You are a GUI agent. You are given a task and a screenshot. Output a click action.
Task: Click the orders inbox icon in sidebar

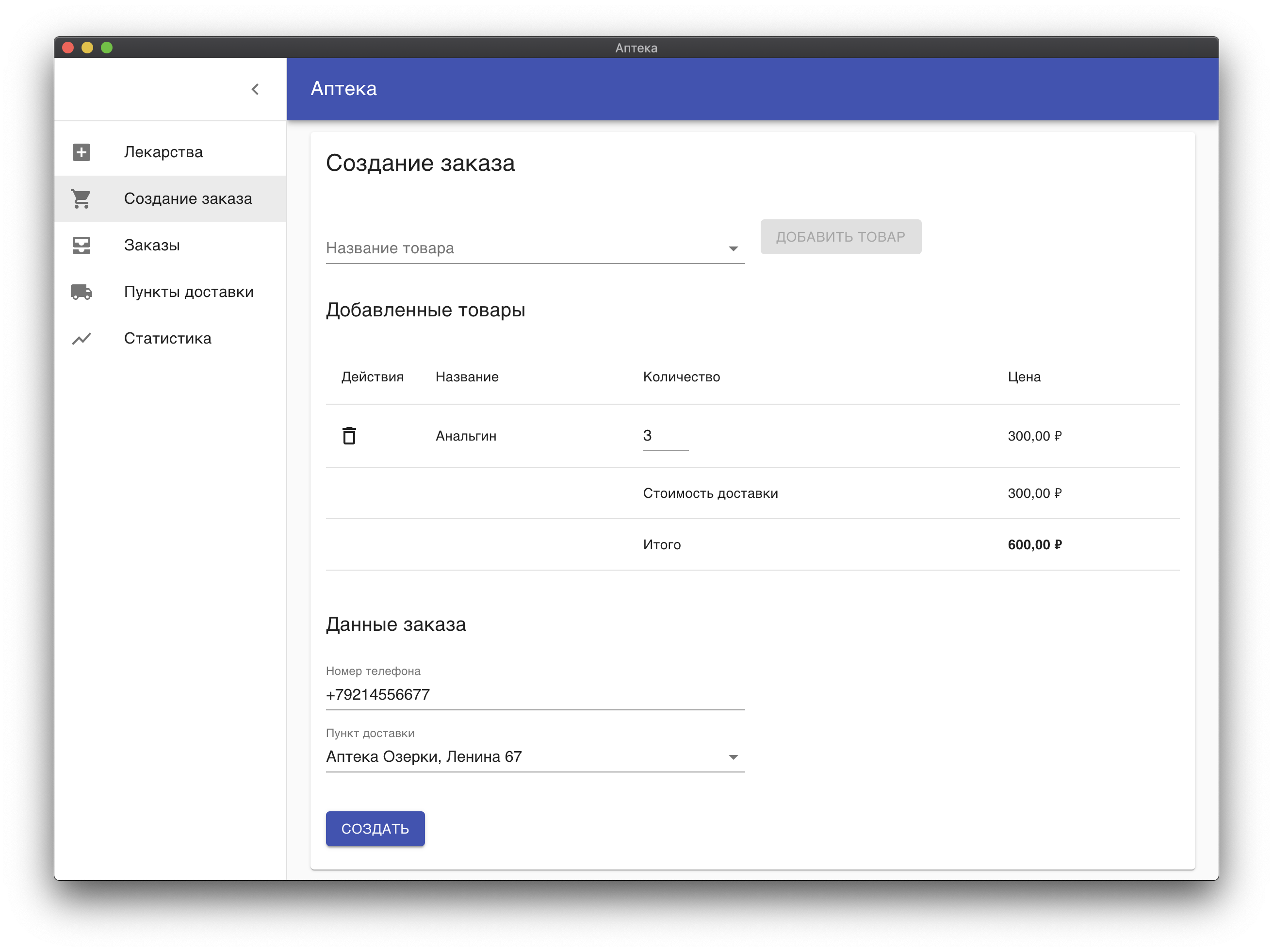[x=81, y=245]
